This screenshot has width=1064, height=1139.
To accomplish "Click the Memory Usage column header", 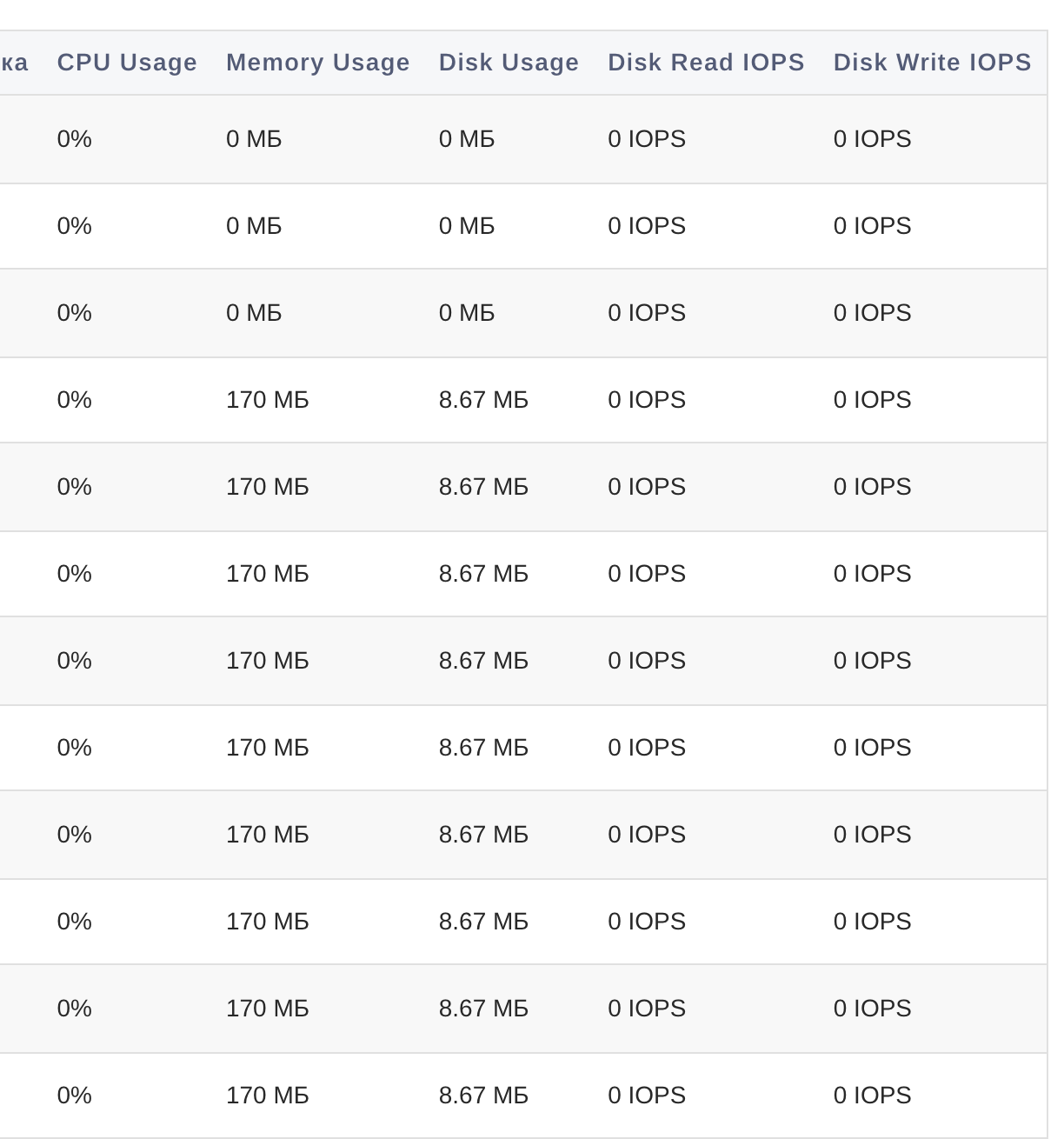I will click(317, 63).
